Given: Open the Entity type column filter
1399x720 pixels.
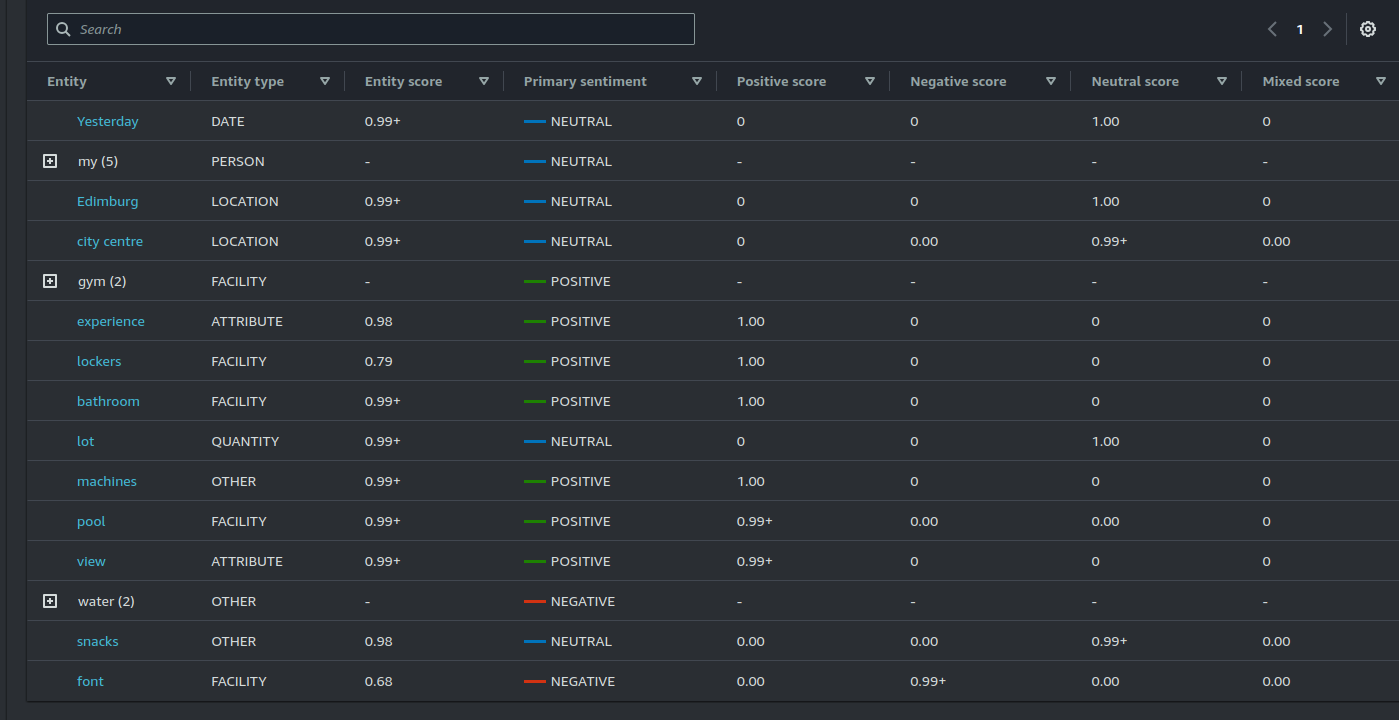Looking at the screenshot, I should coord(325,81).
